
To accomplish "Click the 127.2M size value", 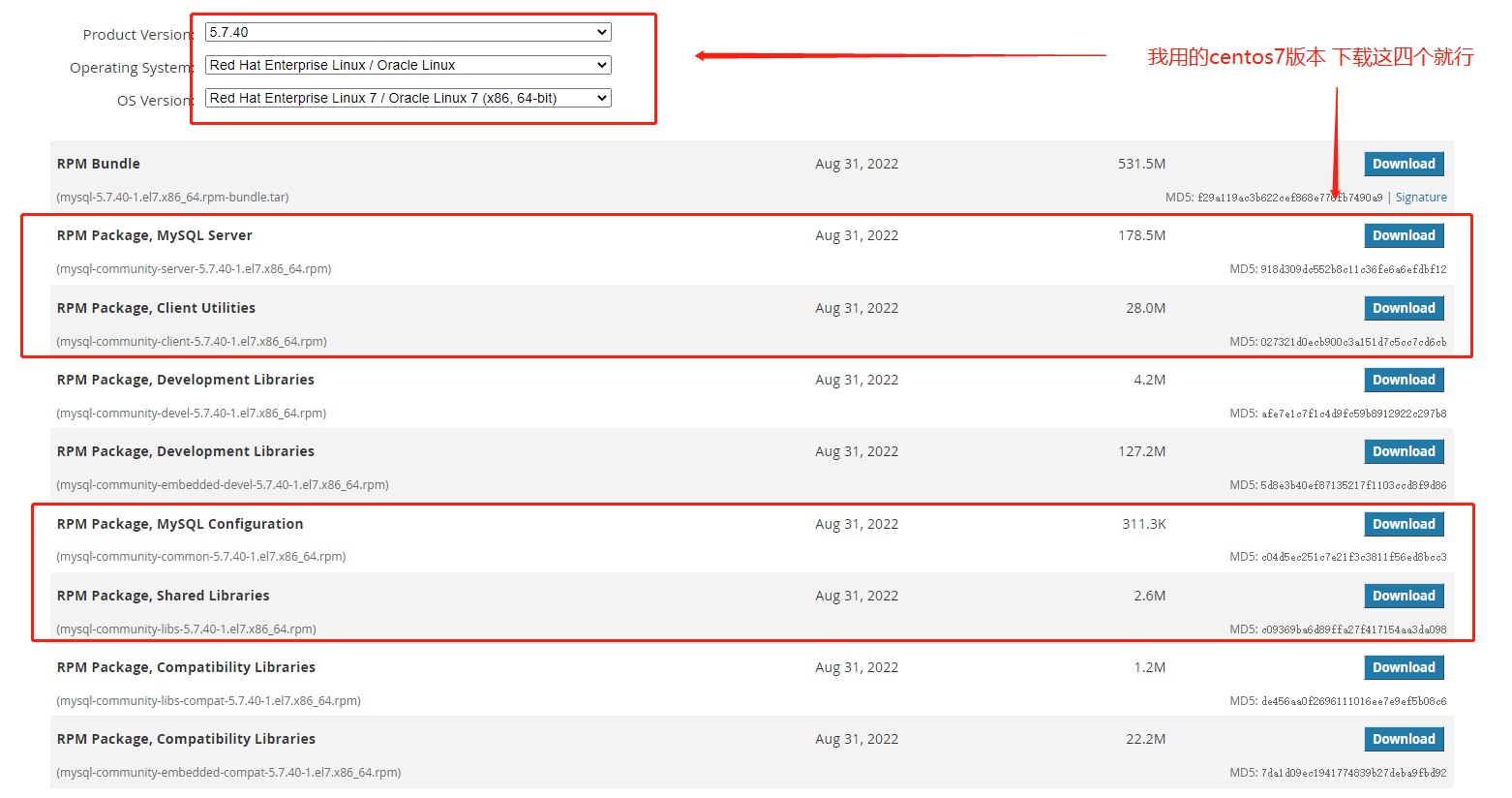I will click(x=1141, y=451).
